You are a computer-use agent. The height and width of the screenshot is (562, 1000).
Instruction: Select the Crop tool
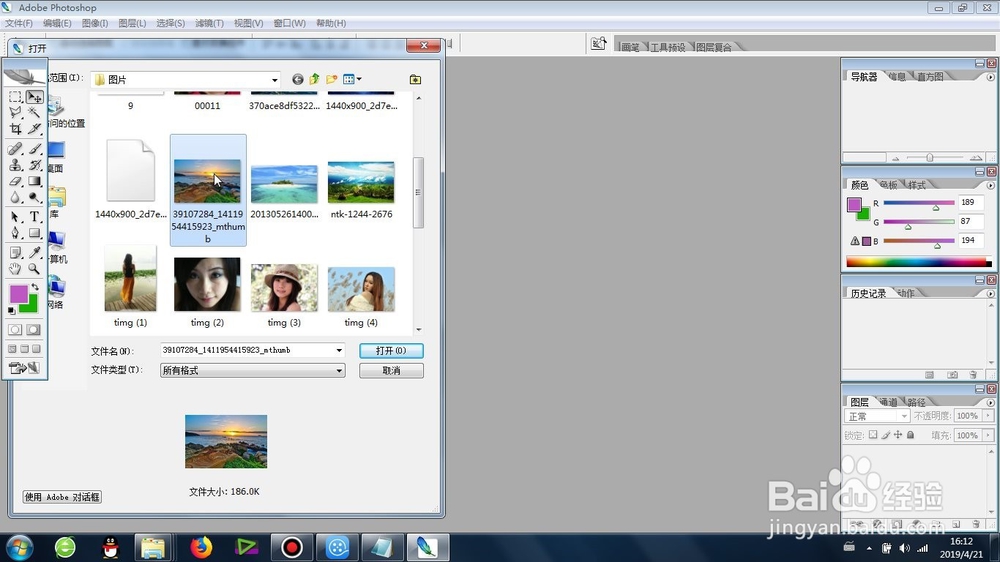(x=15, y=129)
